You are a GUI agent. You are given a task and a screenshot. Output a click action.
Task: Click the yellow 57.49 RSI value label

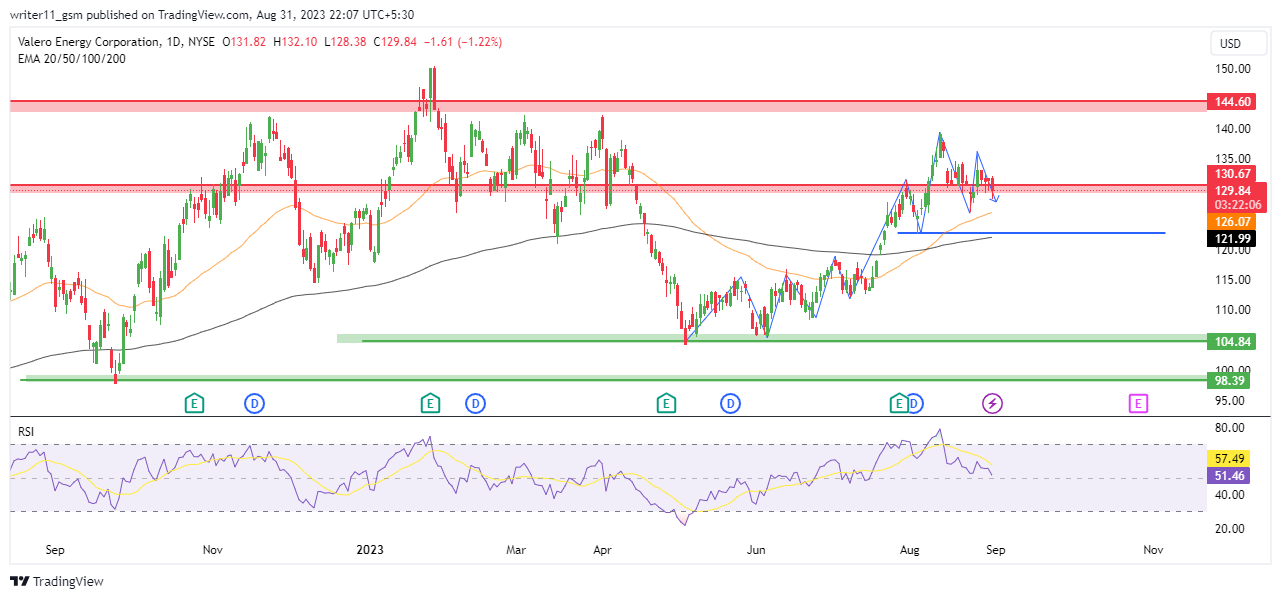(x=1231, y=461)
